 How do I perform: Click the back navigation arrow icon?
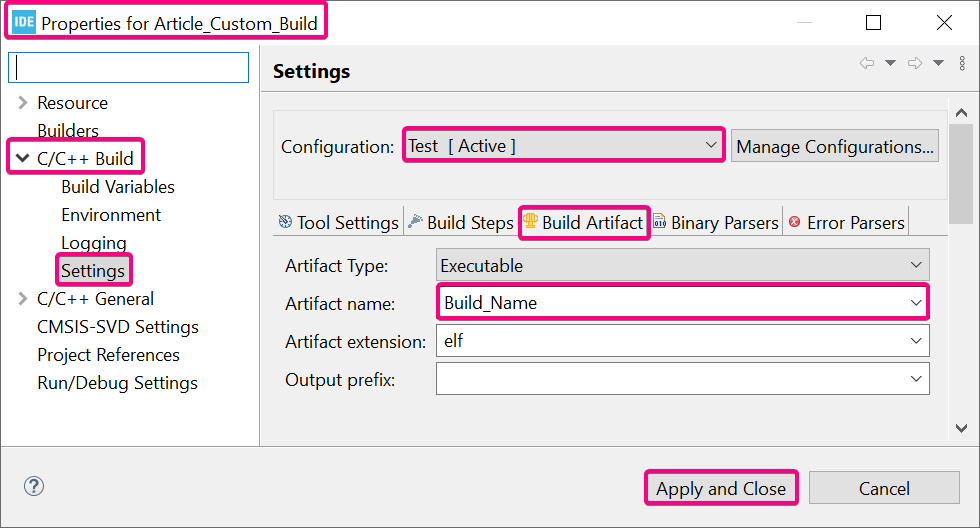866,64
